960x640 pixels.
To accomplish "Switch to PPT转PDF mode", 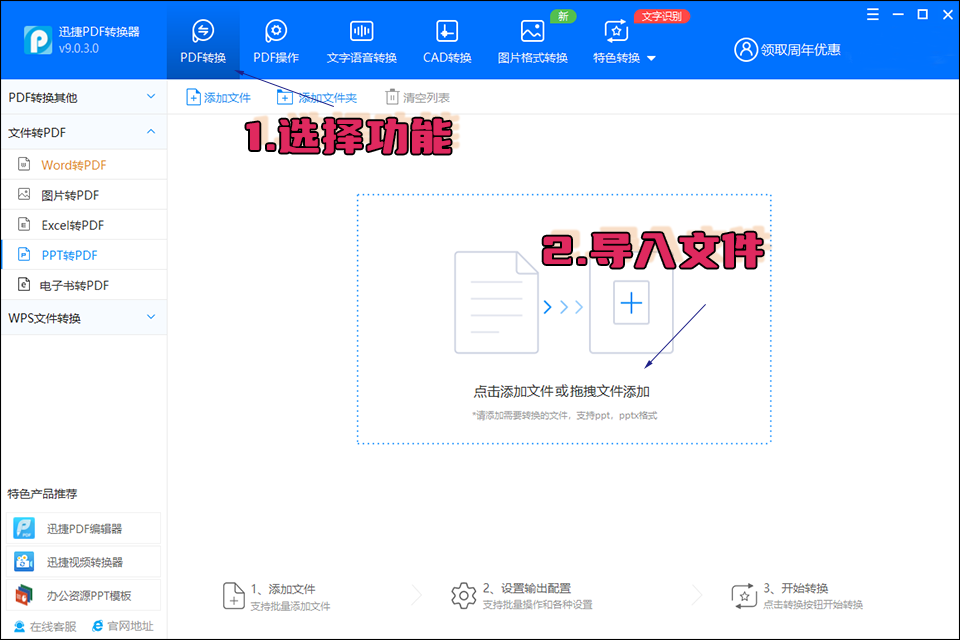I will 58,254.
